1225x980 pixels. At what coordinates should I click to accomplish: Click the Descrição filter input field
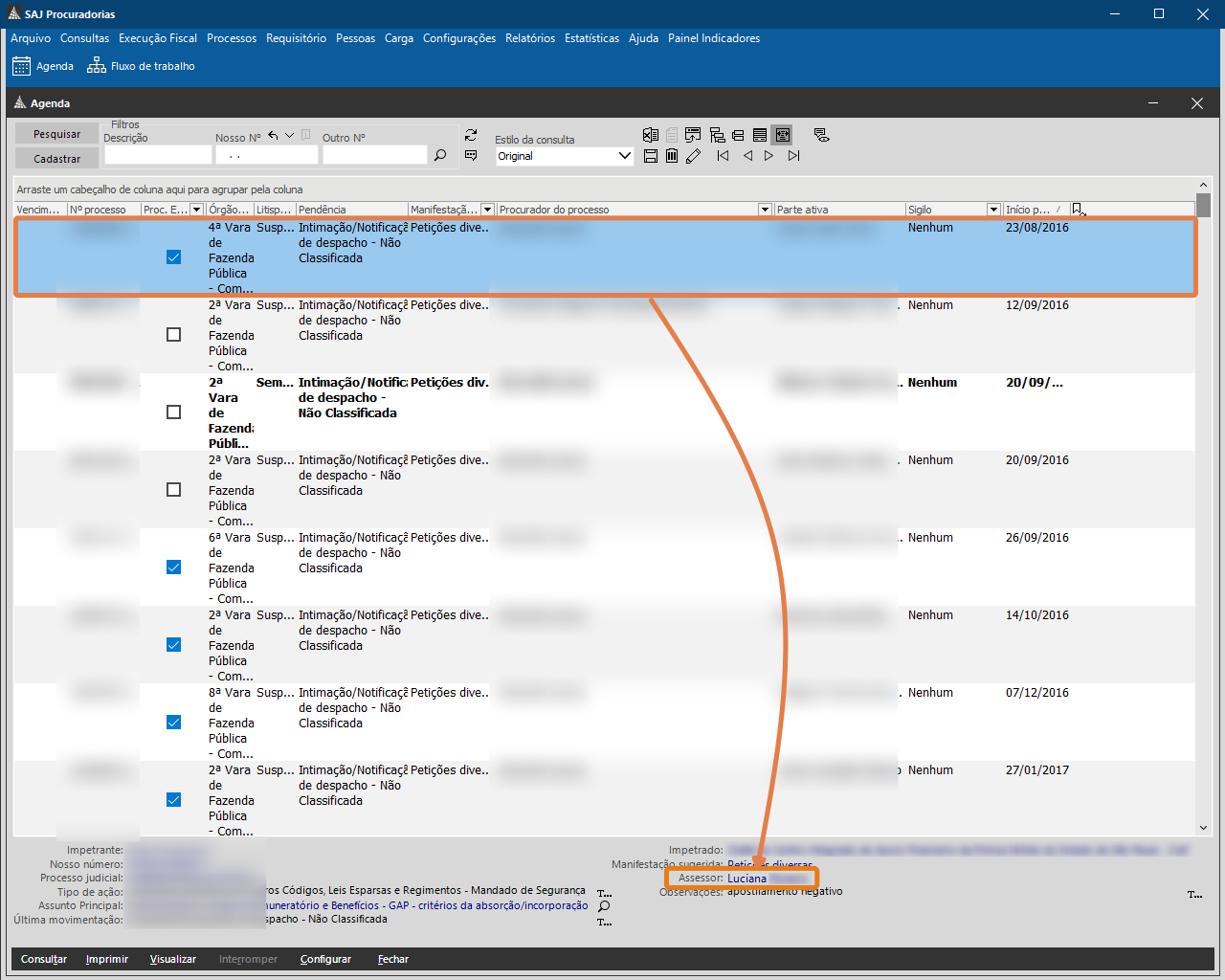tap(158, 155)
